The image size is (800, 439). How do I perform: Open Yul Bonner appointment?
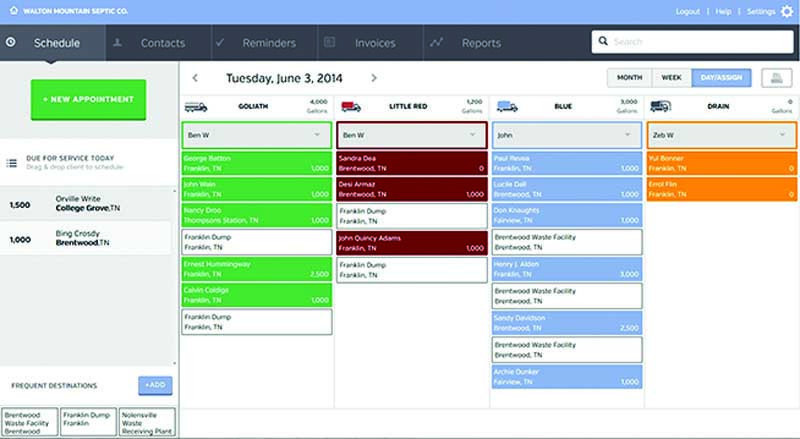pos(722,163)
